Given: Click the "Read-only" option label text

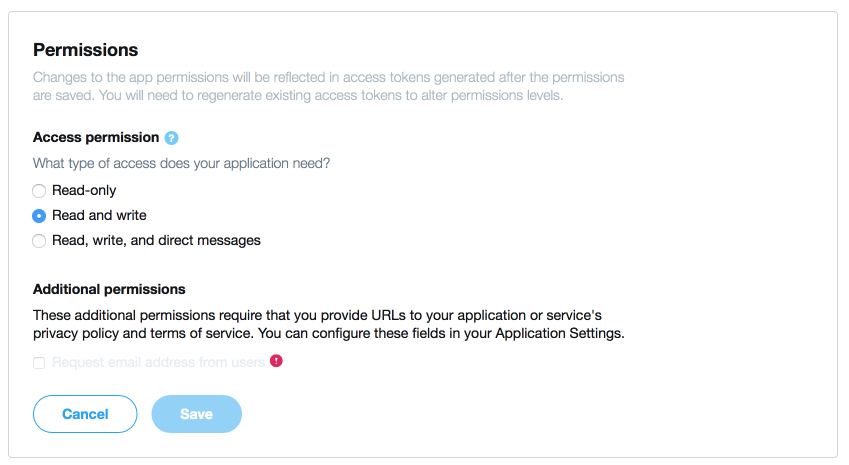Looking at the screenshot, I should click(x=84, y=191).
